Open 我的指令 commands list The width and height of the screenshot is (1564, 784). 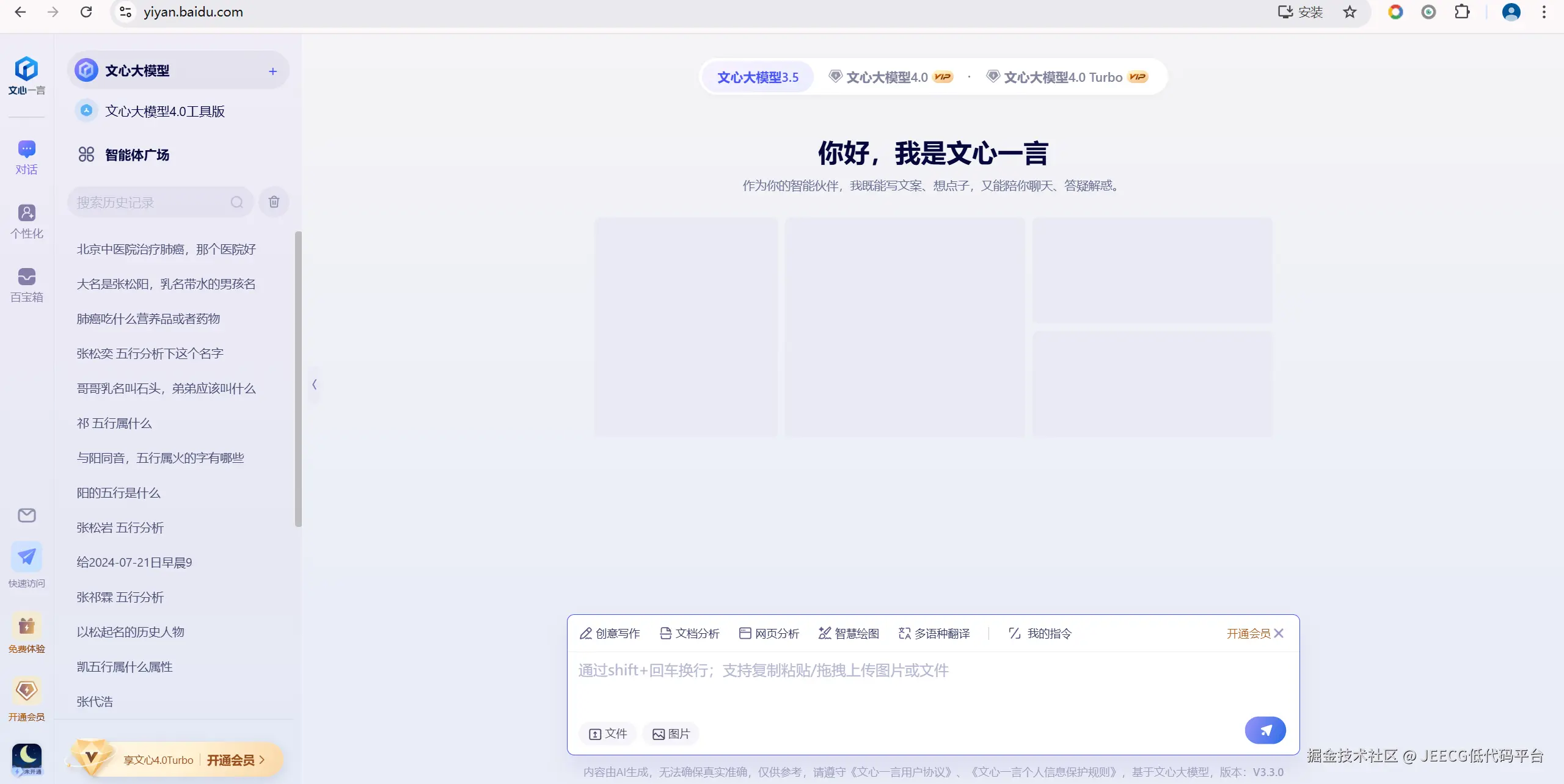(1040, 633)
